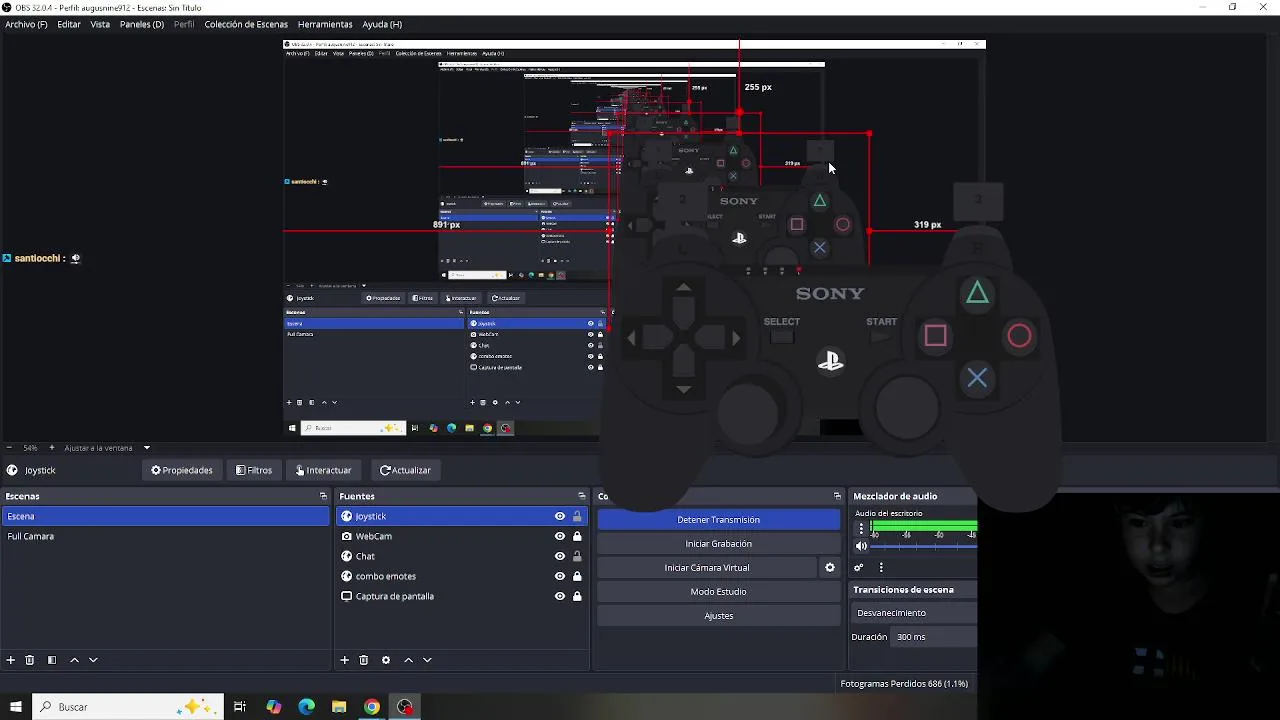This screenshot has height=720, width=1280.
Task: Click Filtros button
Action: pos(254,470)
